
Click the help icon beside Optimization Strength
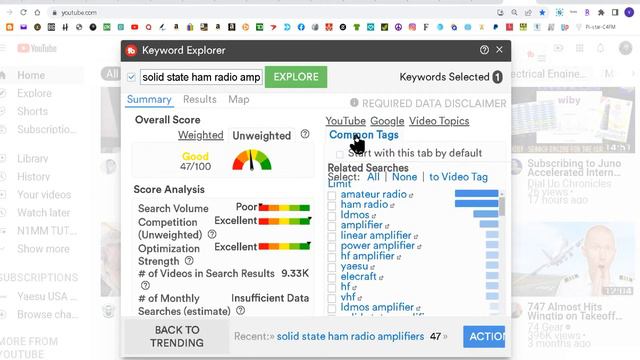point(189,260)
